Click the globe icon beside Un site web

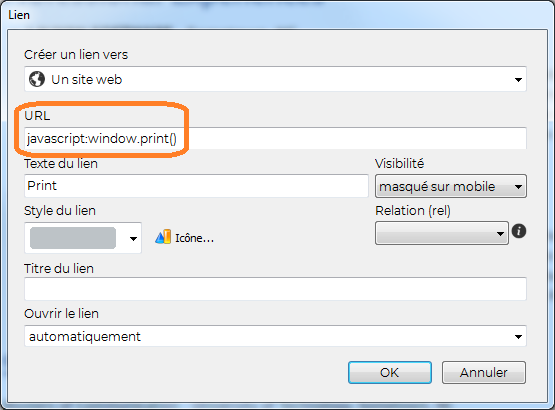tap(37, 79)
